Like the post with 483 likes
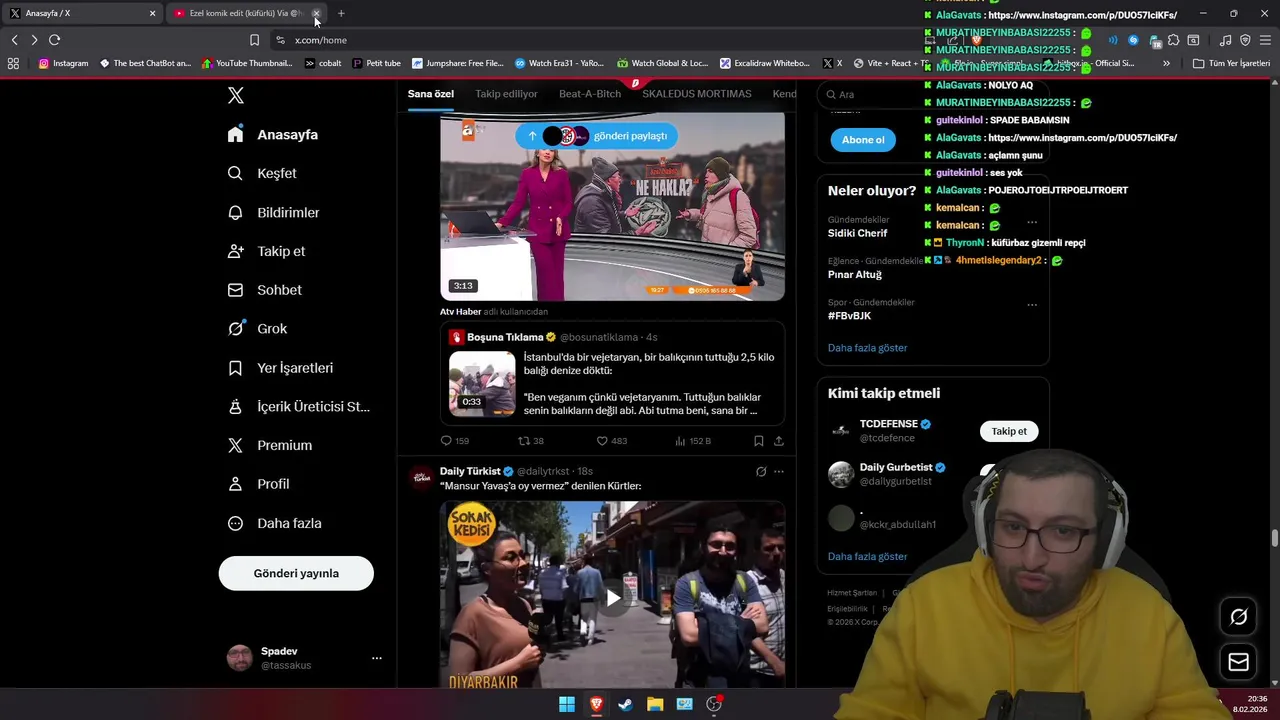Screen dimensions: 1280x720 coord(611,441)
